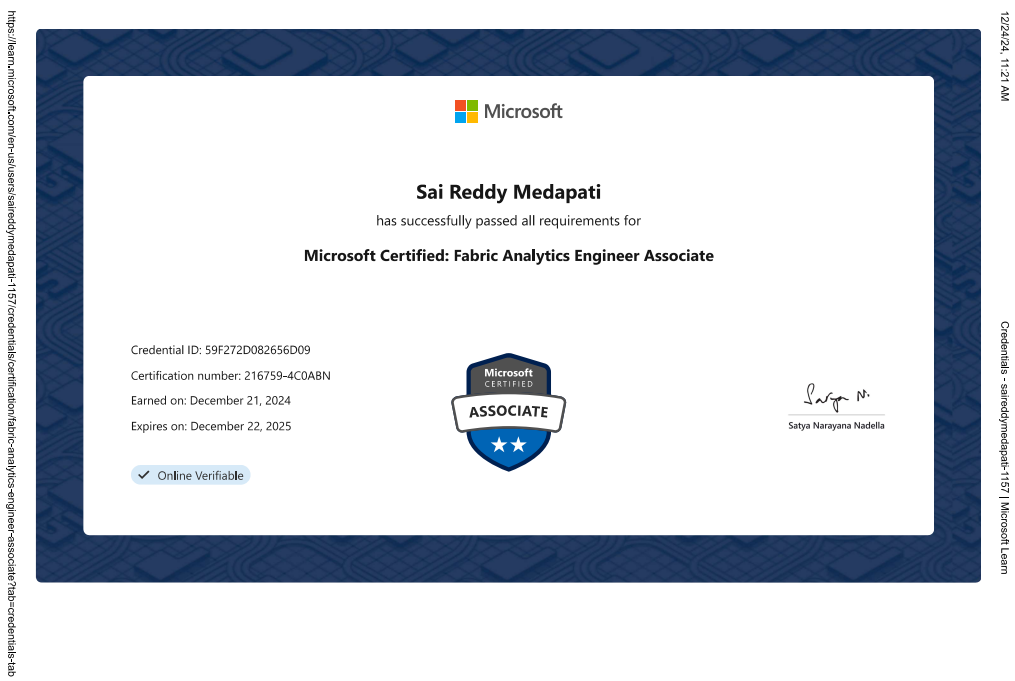Click the Microsoft Certified Associate badge
The width and height of the screenshot is (1015, 681).
(508, 412)
